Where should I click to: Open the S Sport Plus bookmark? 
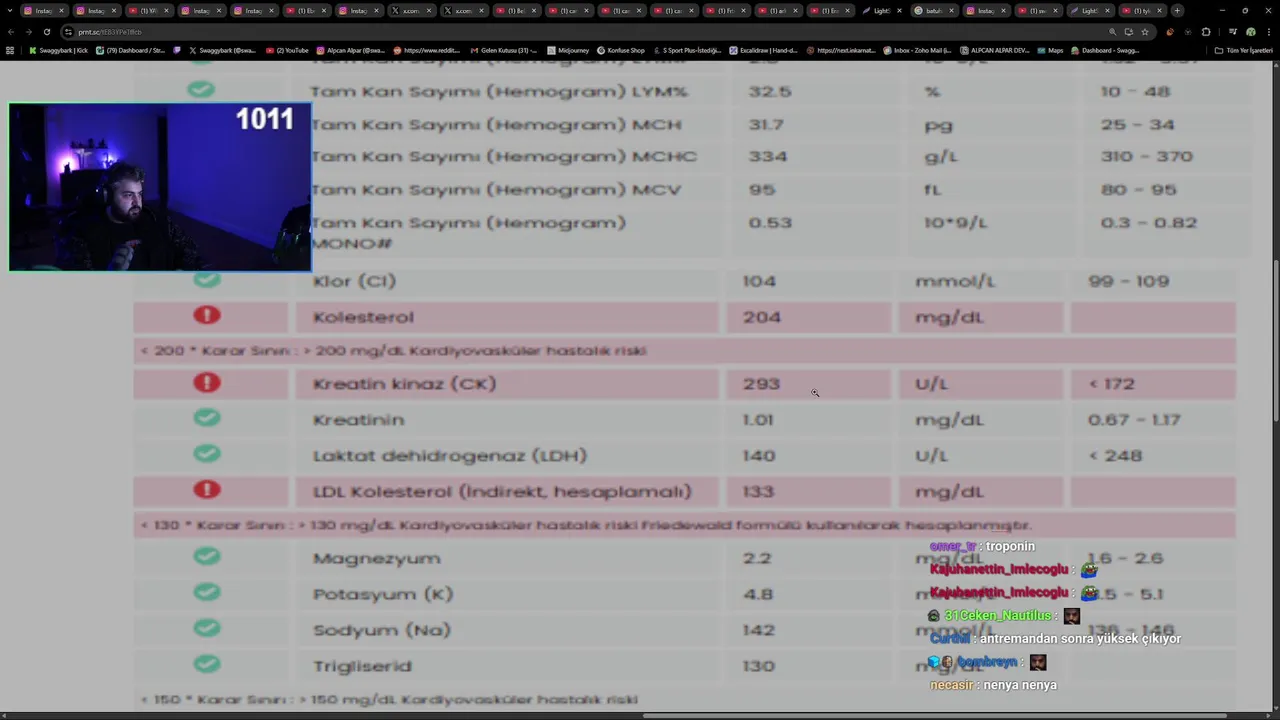pyautogui.click(x=687, y=50)
